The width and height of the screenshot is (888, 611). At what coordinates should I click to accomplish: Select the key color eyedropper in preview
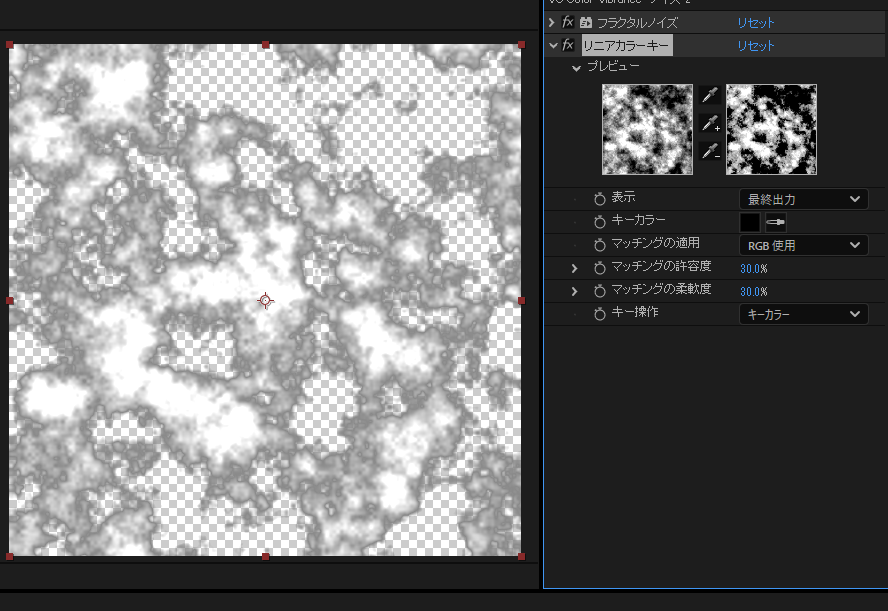(x=710, y=96)
